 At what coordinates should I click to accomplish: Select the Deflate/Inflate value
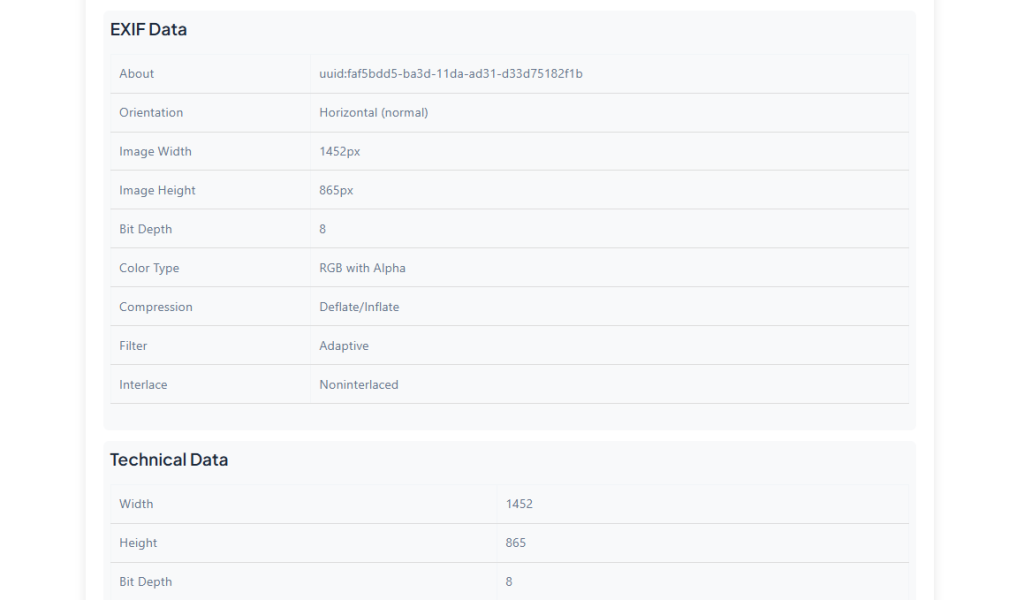[359, 307]
